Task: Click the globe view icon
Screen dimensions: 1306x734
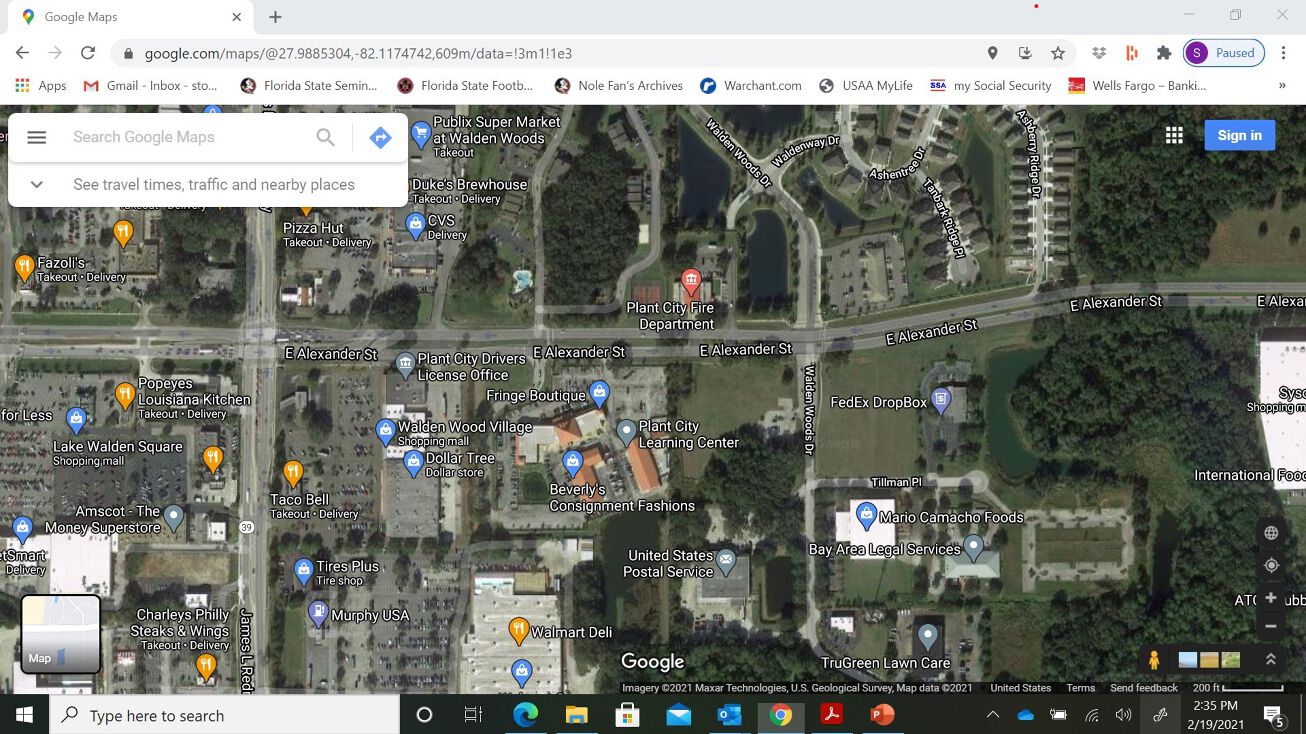Action: pyautogui.click(x=1271, y=533)
